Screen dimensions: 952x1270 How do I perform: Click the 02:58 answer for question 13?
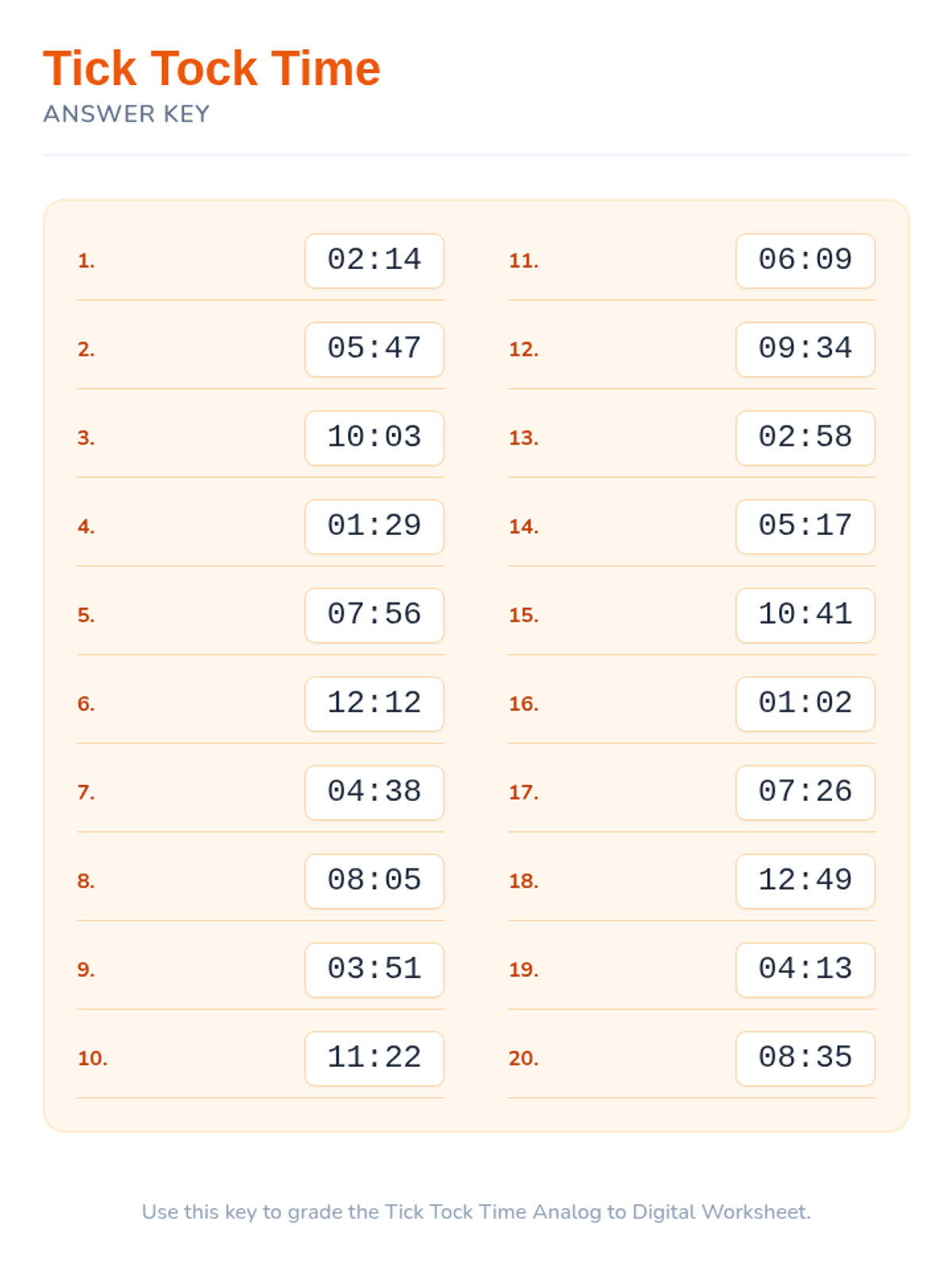[805, 438]
